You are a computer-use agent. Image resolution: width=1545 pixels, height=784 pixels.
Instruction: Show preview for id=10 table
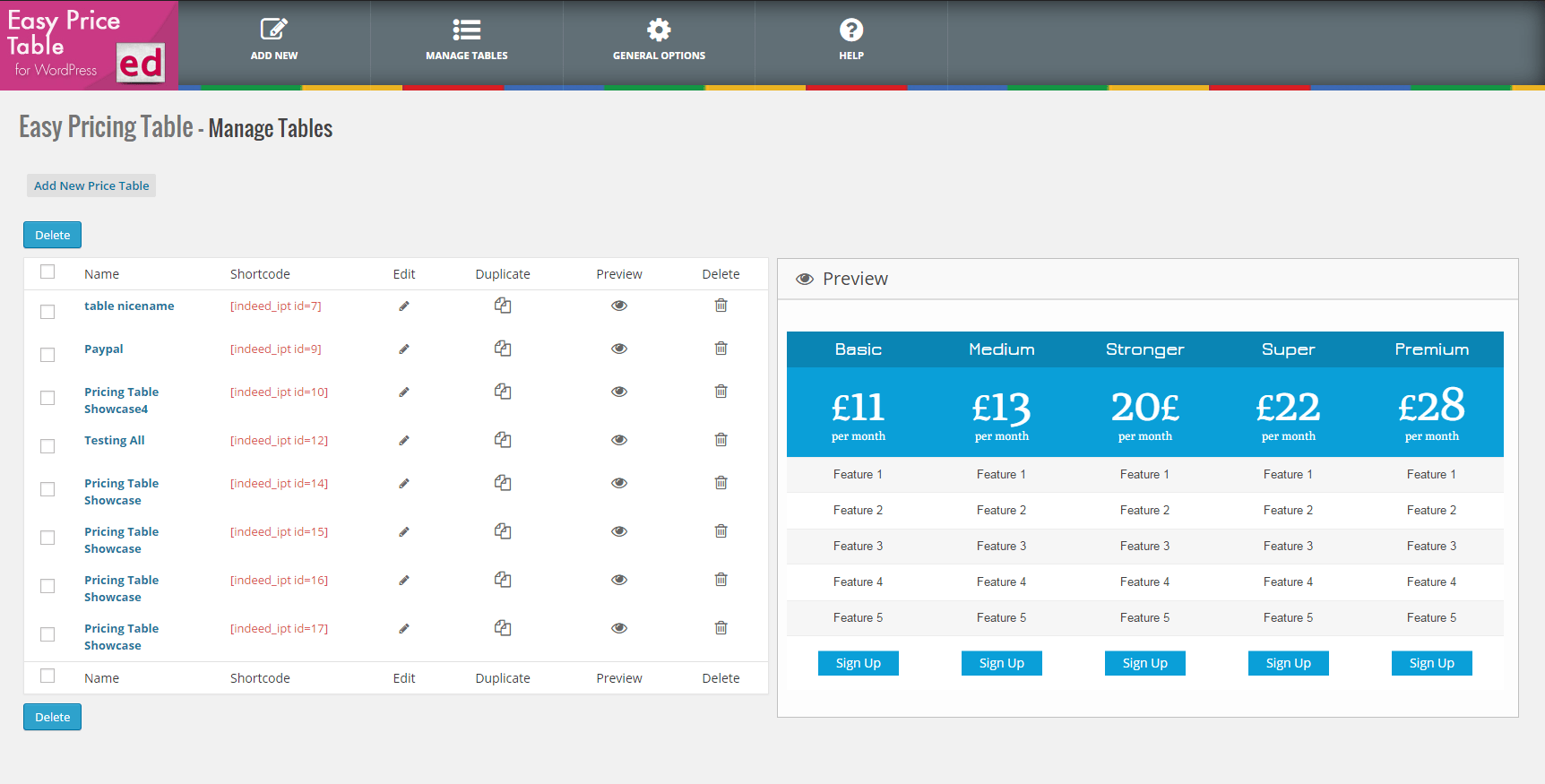click(619, 392)
